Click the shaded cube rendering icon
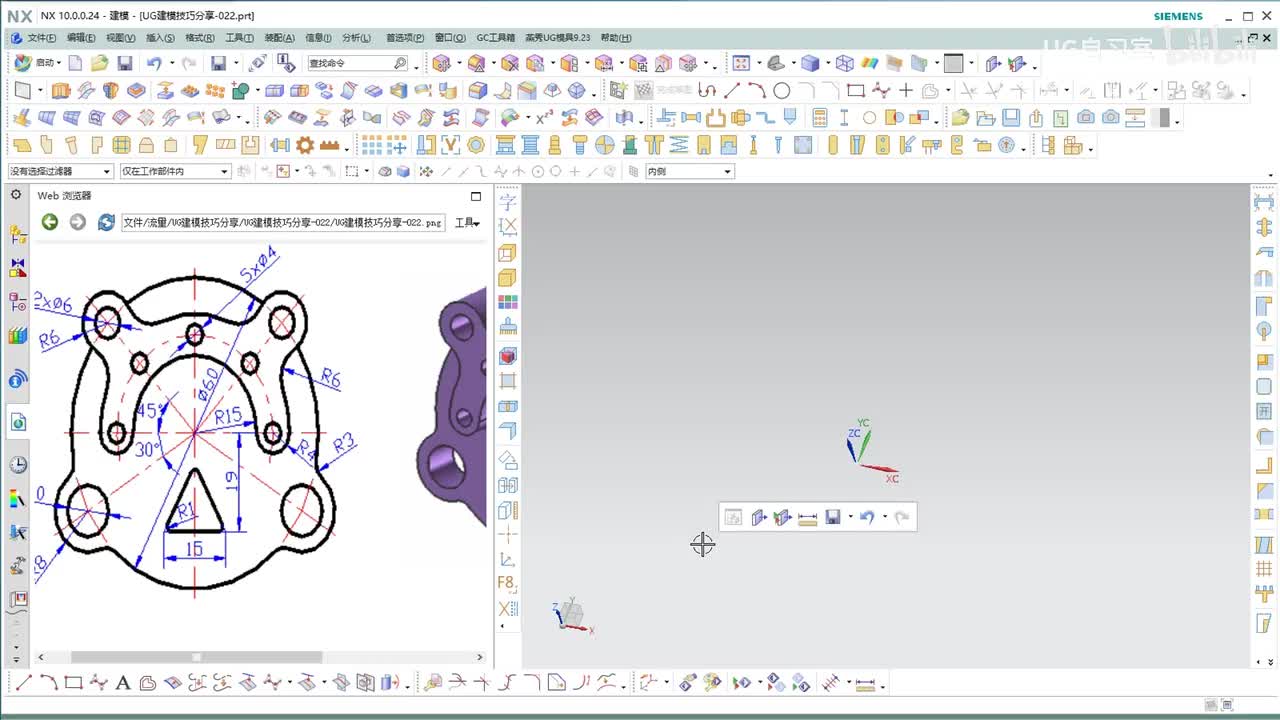 811,63
